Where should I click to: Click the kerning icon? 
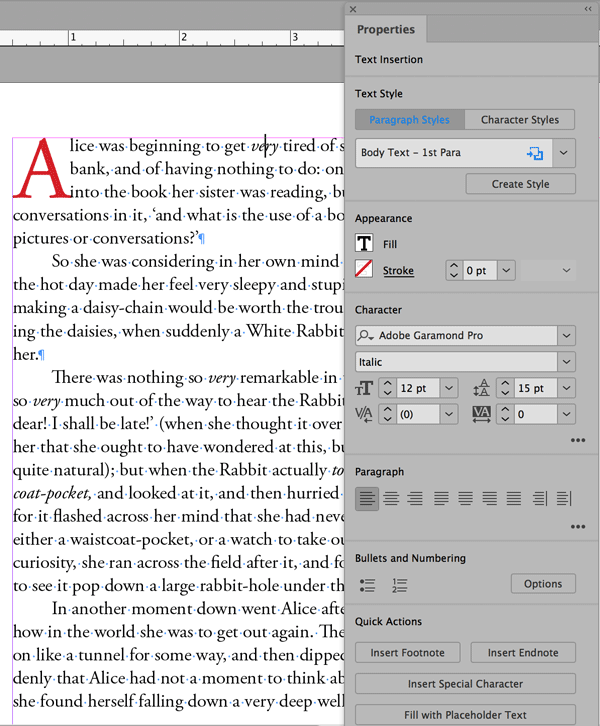click(x=364, y=414)
